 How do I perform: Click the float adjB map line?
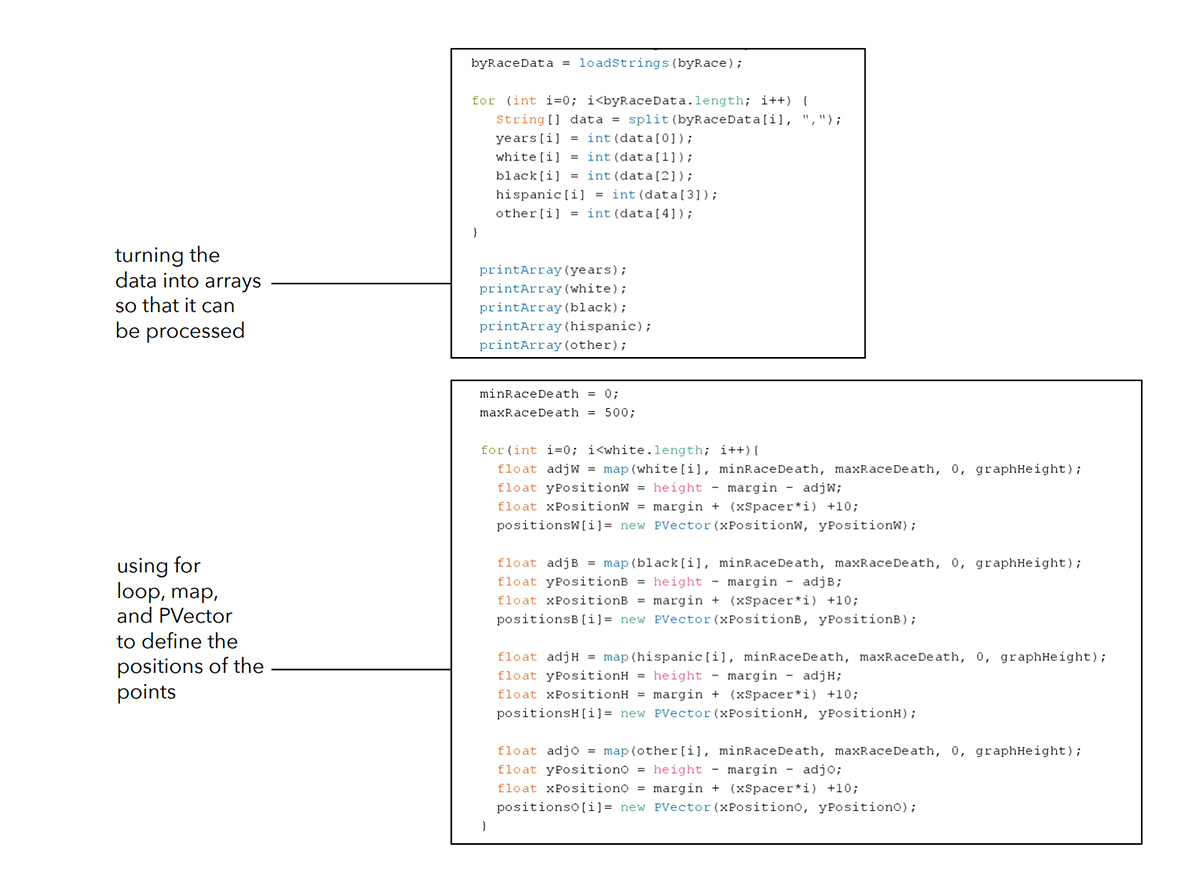(x=789, y=563)
